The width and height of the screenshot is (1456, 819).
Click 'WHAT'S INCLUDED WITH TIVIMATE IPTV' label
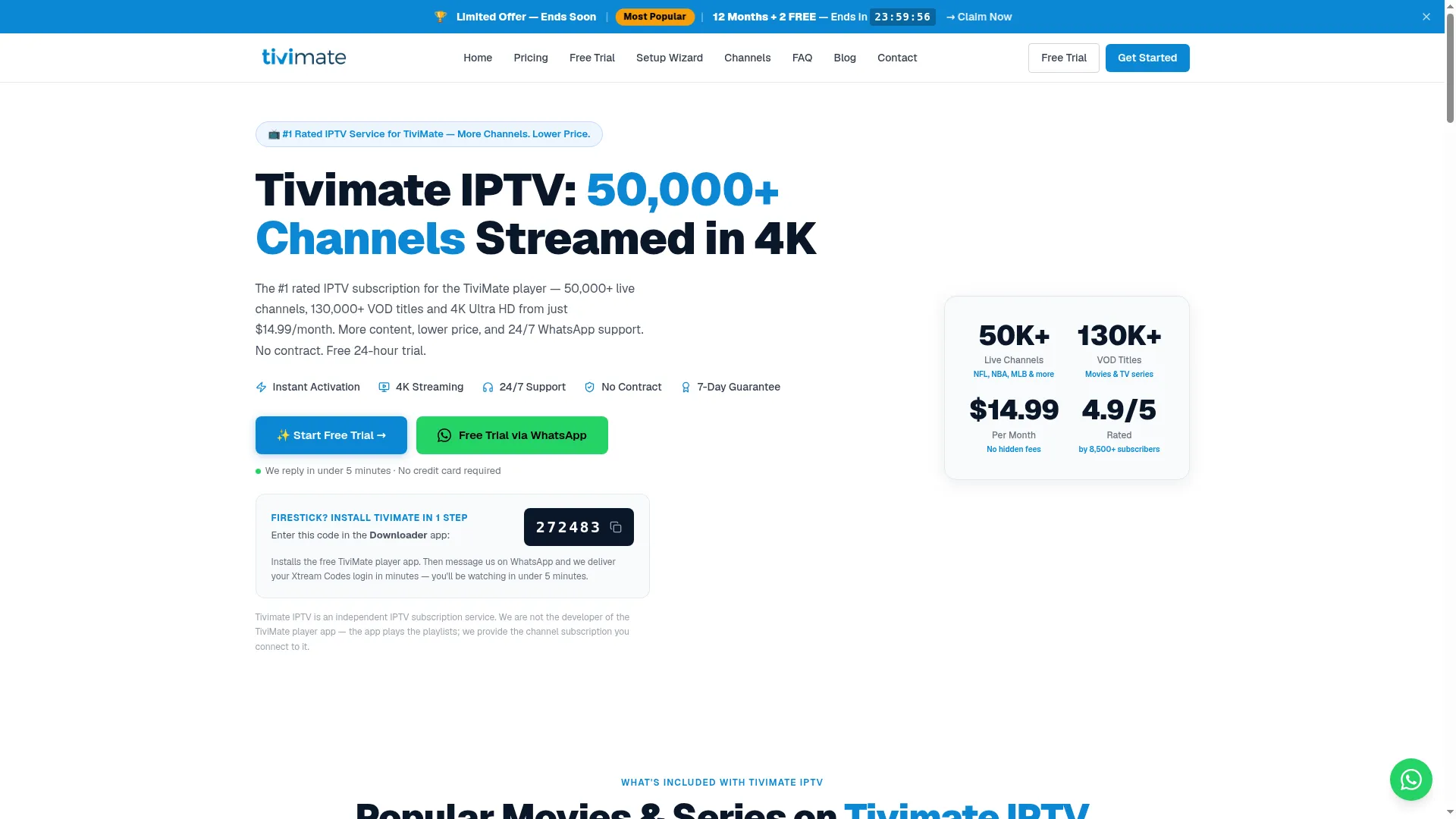[722, 783]
